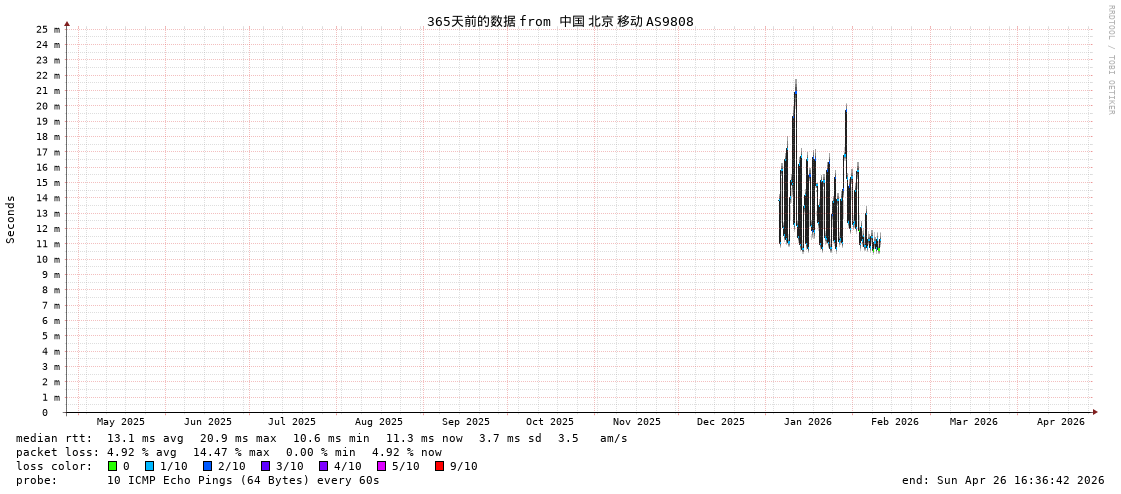Click the purple 3/10 loss swatch
Viewport: 1121px width, 494px height.
pos(265,466)
